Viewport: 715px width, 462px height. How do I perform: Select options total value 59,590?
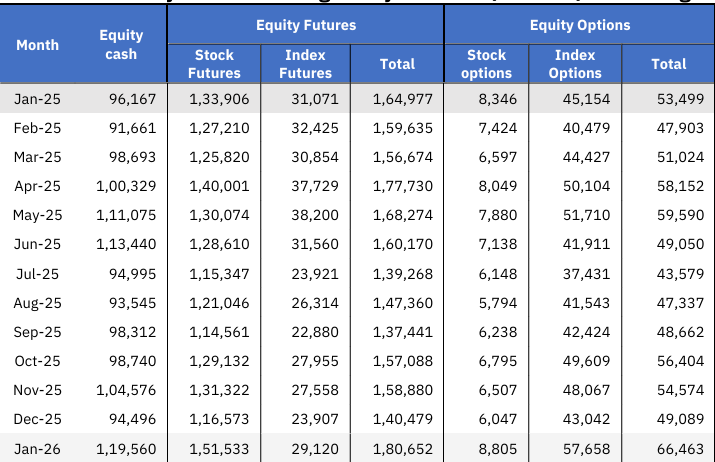coord(680,215)
